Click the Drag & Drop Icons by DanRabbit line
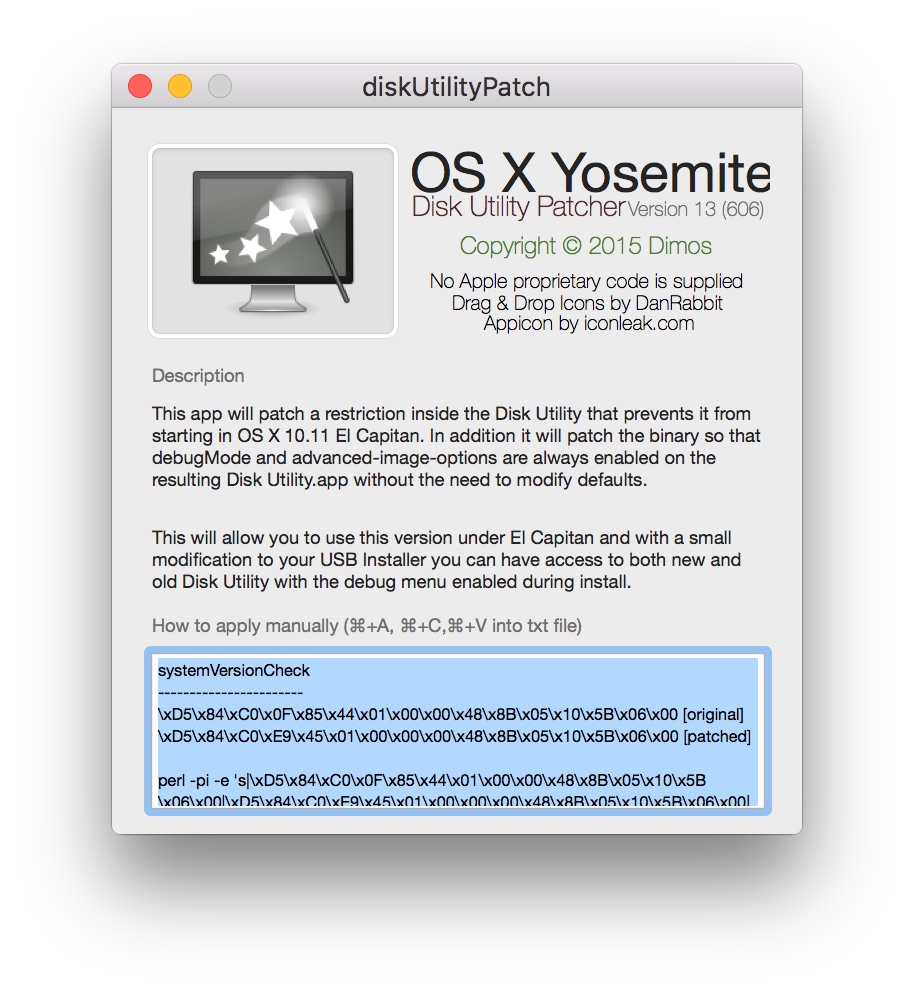The width and height of the screenshot is (914, 994). [x=587, y=303]
